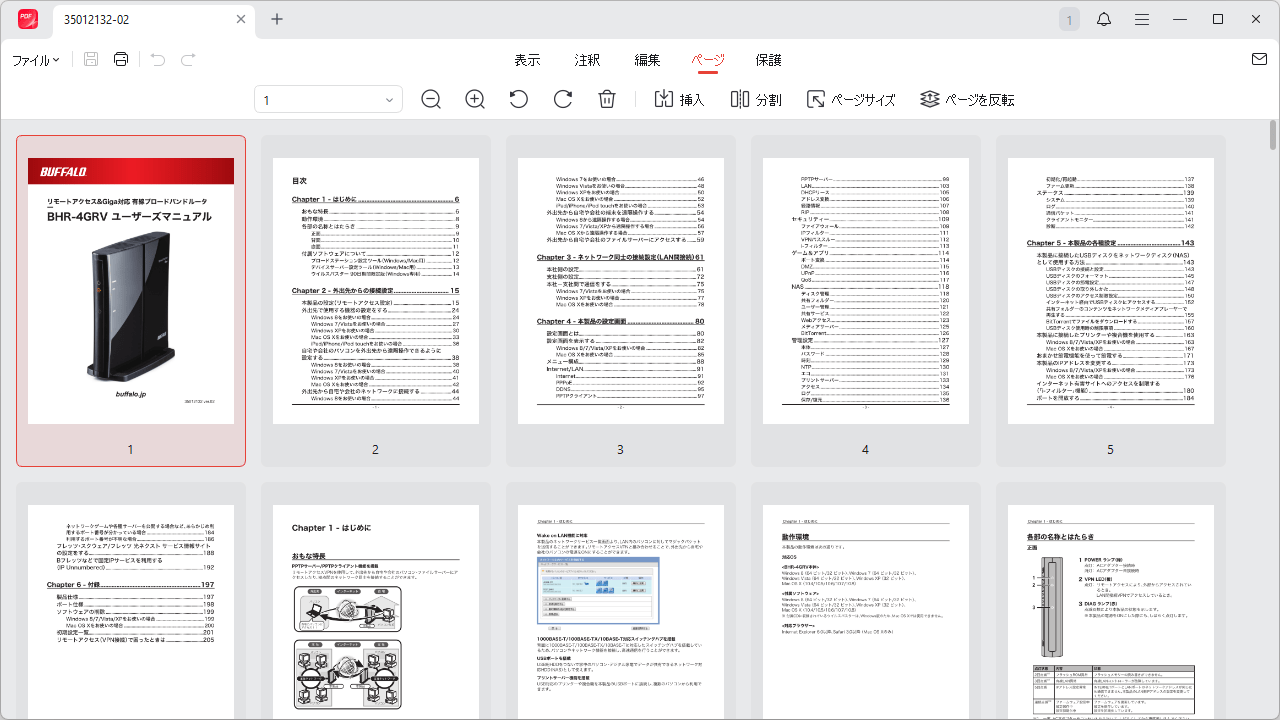
Task: Open the hamburger menu in title bar
Action: 1142,20
